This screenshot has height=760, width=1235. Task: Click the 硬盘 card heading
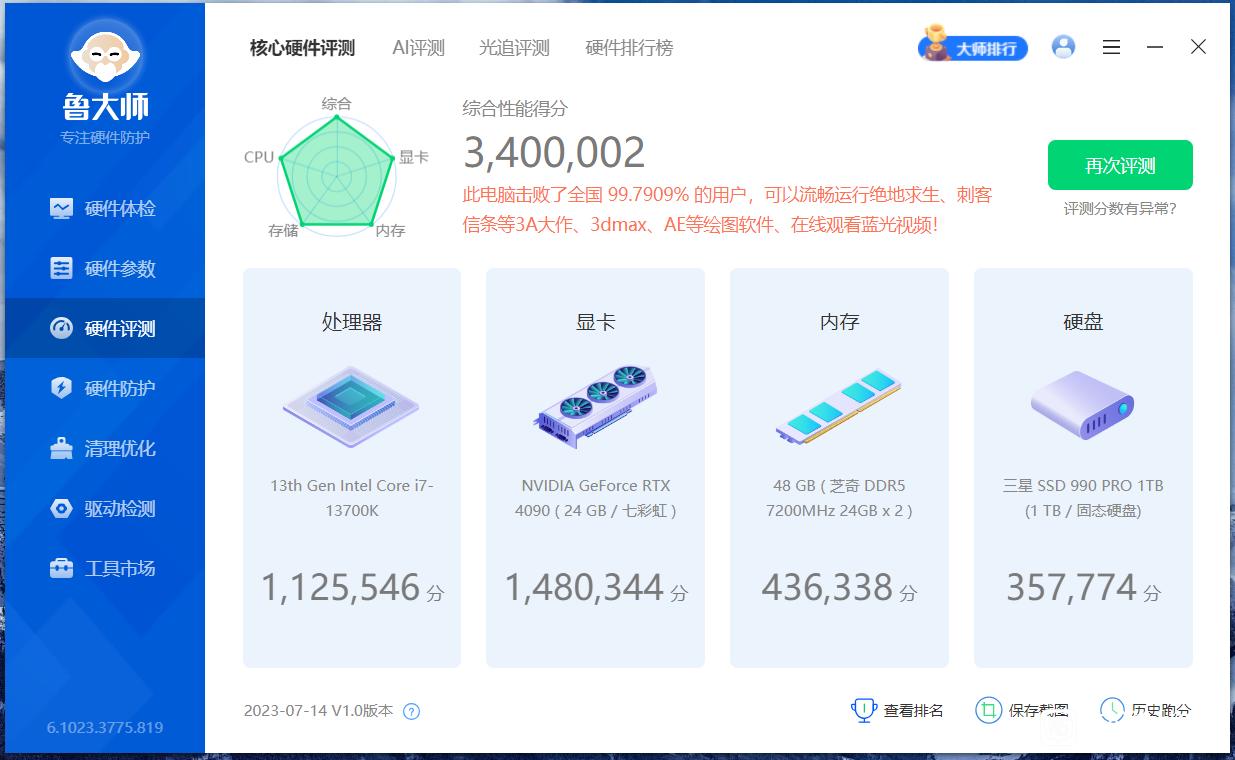(1083, 322)
